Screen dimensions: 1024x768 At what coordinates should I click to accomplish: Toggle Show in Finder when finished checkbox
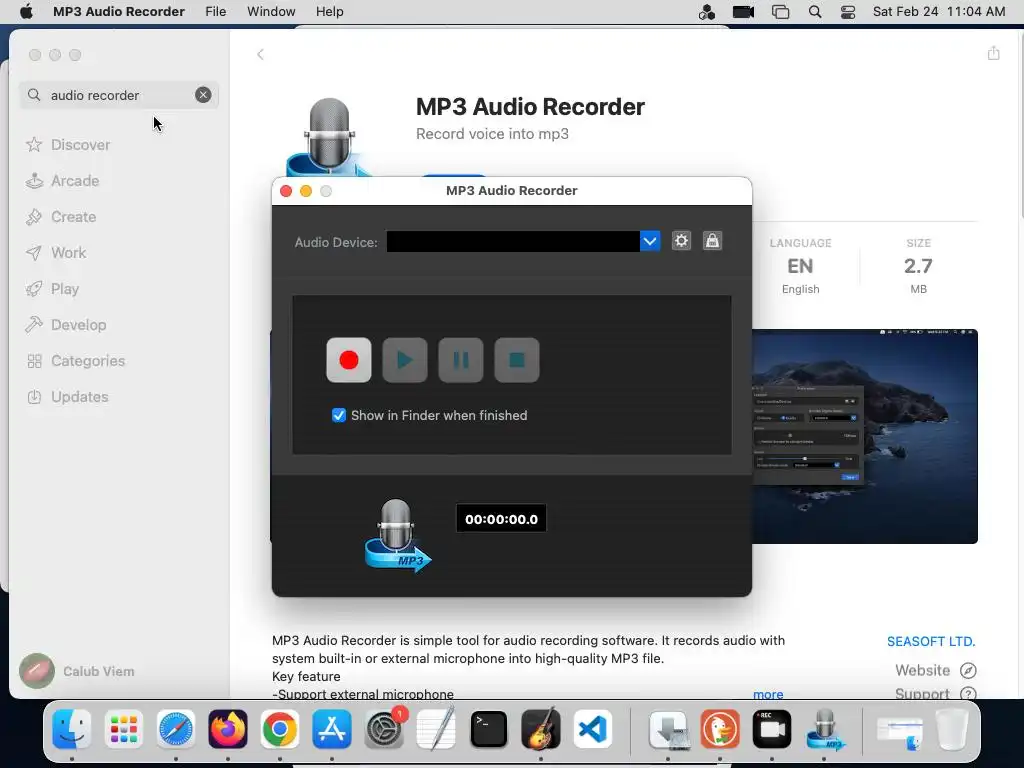coord(339,415)
